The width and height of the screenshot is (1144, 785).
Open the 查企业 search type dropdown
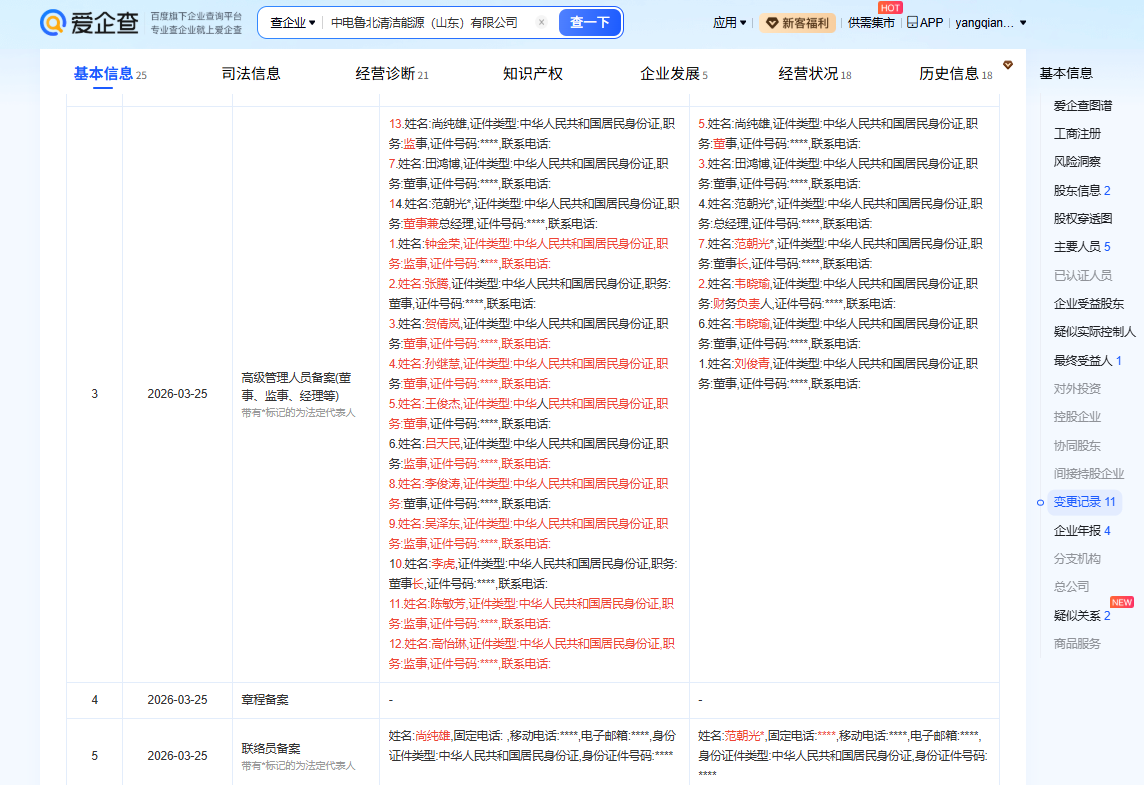(292, 22)
